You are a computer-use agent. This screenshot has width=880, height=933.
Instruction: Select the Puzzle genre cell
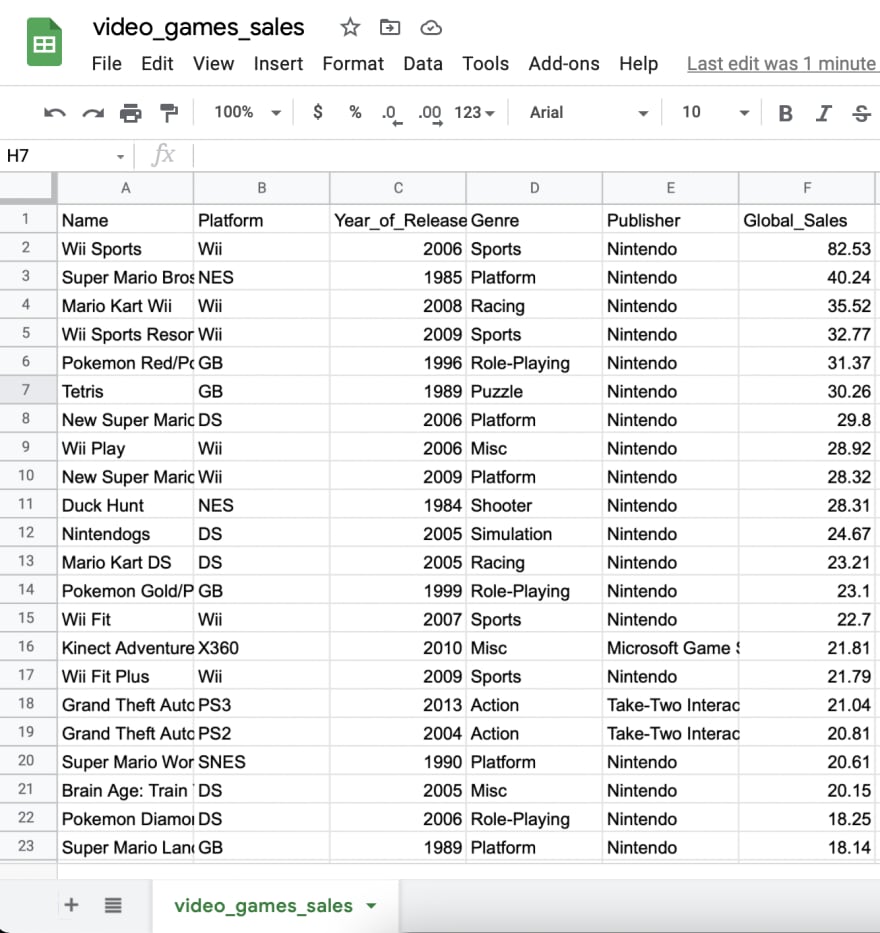click(x=534, y=391)
